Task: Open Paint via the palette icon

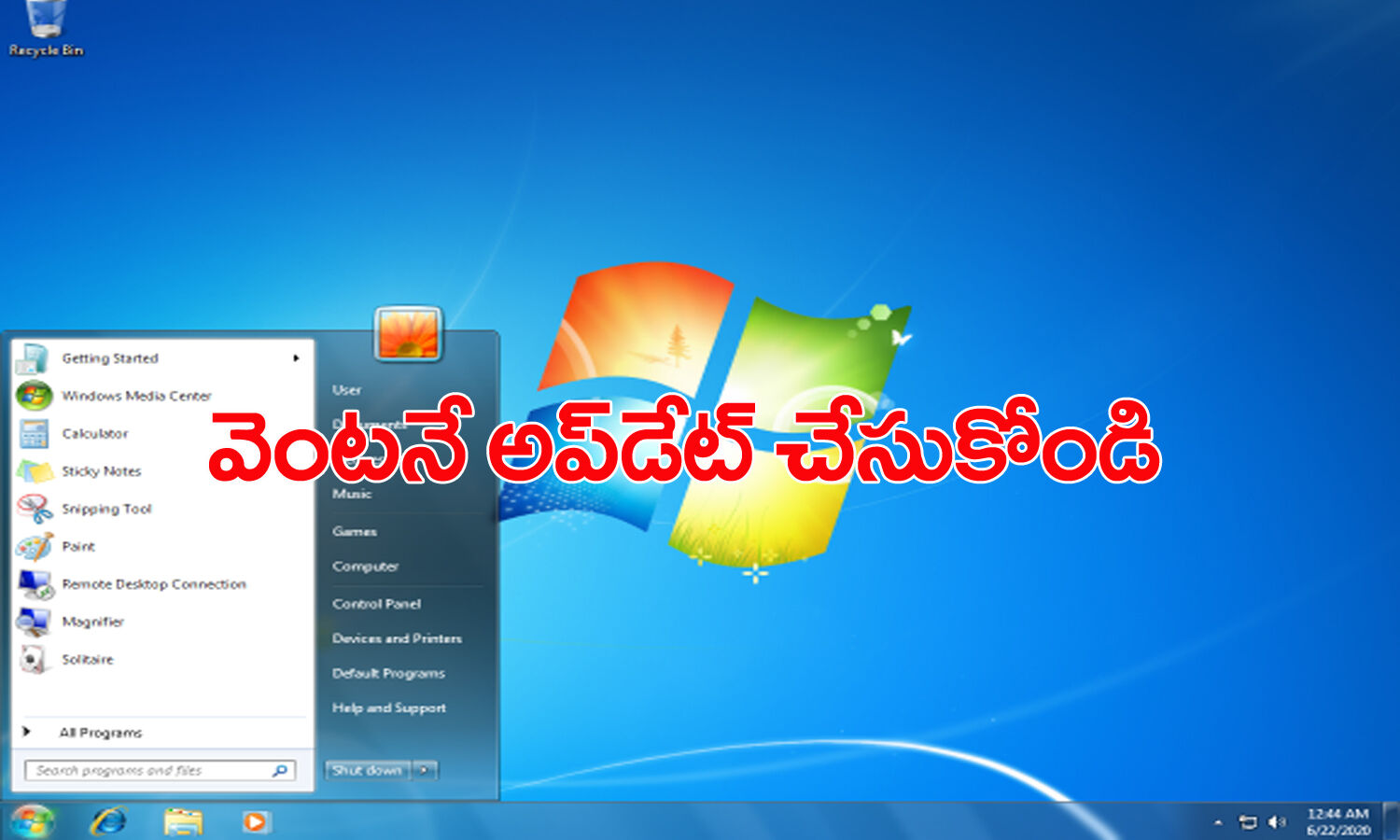Action: (35, 546)
